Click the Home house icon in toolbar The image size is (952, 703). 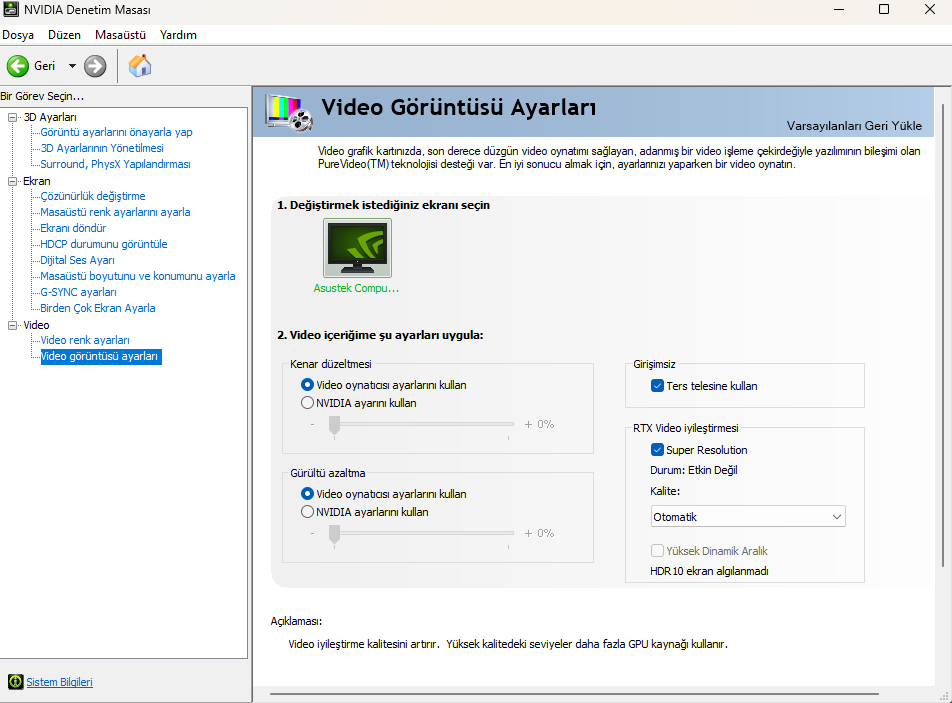tap(140, 66)
